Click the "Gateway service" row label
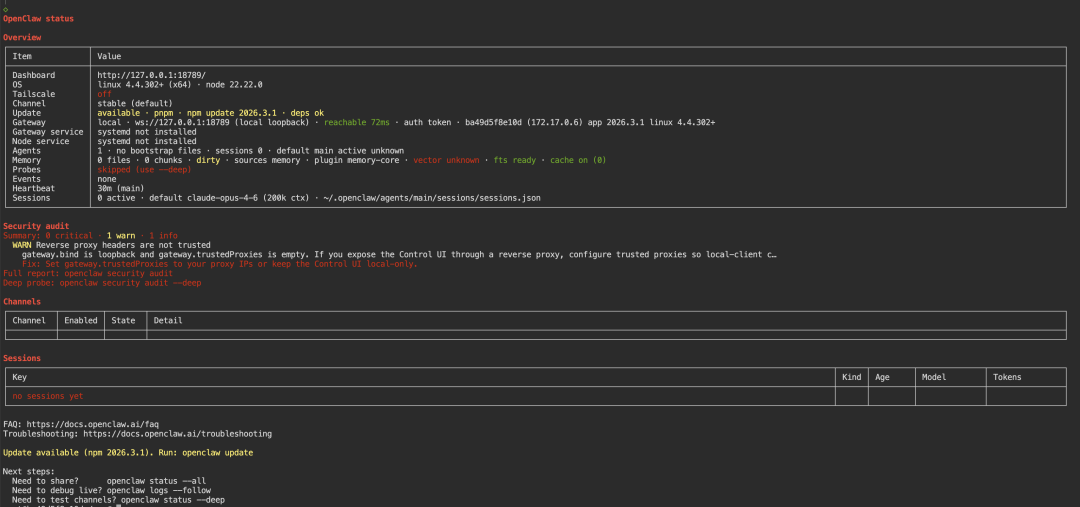The height and width of the screenshot is (507, 1080). (x=48, y=132)
